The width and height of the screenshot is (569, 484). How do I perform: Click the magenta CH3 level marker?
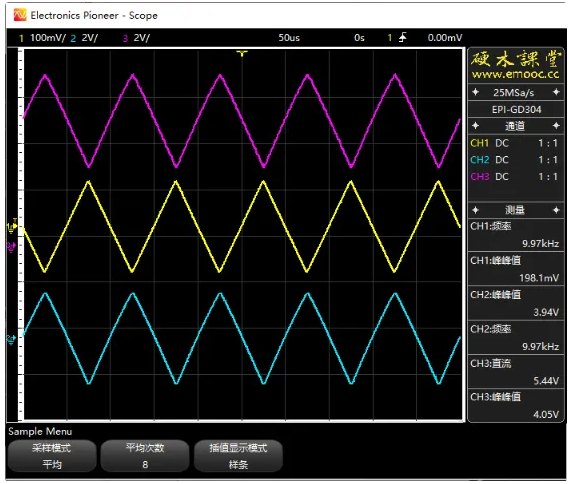(11, 246)
